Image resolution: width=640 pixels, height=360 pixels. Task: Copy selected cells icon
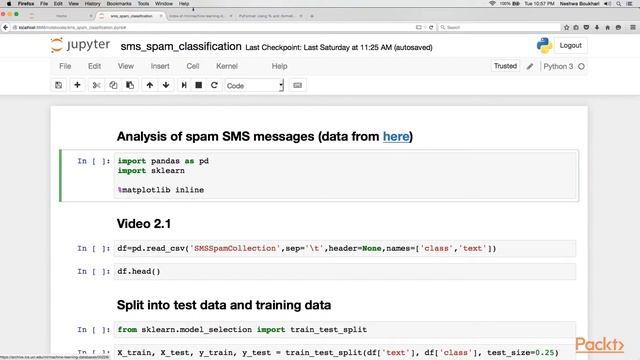point(113,85)
